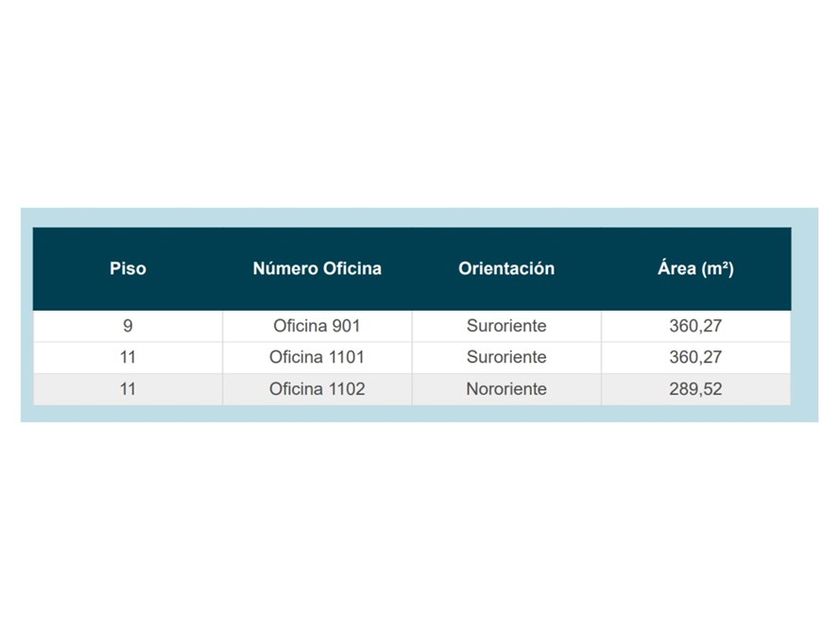Screen dimensions: 840x630
Task: Click the blank white area above the table
Action: pos(420,100)
